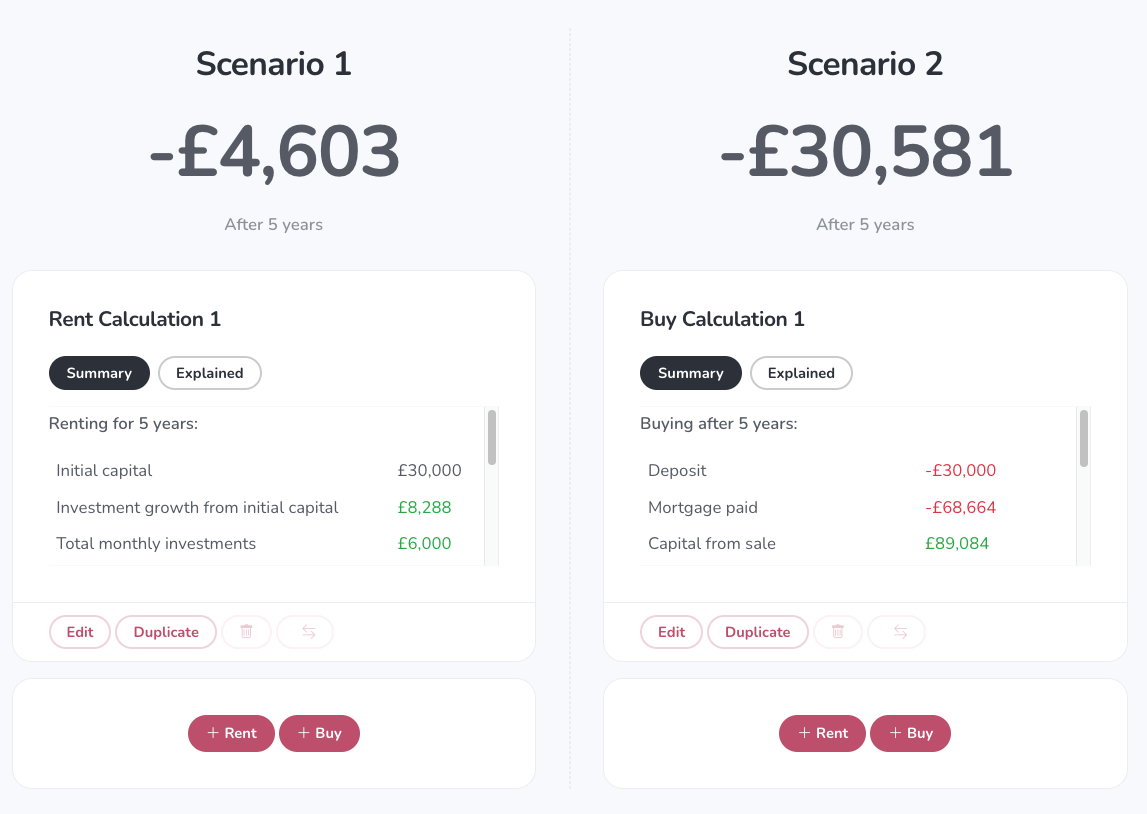This screenshot has height=814, width=1147.
Task: Switch Rent Calculation 1 to Explained tab
Action: (210, 373)
